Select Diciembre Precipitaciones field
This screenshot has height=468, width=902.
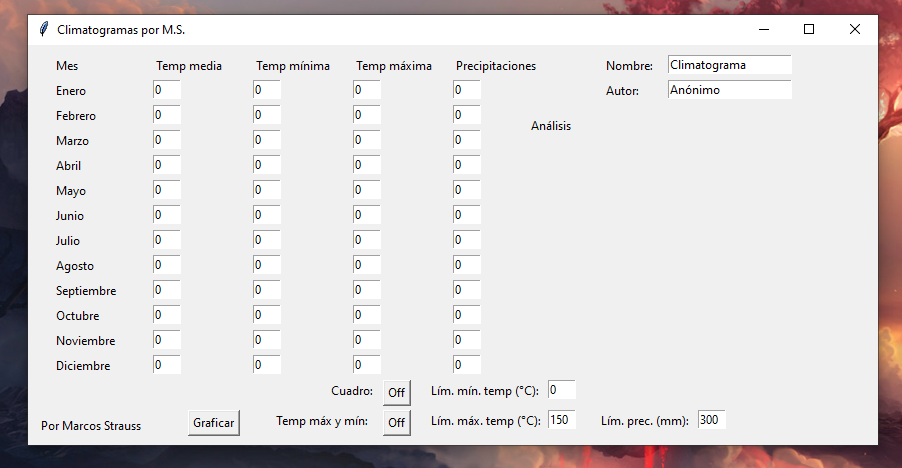click(x=467, y=365)
